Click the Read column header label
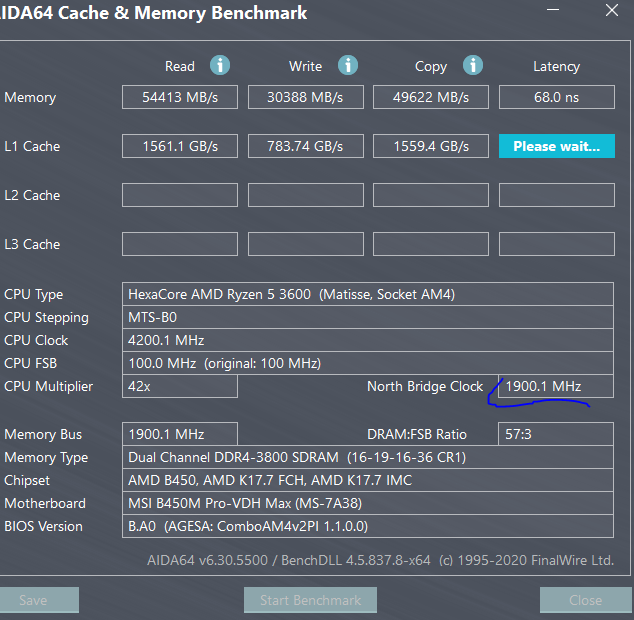The height and width of the screenshot is (620, 634). click(x=180, y=66)
